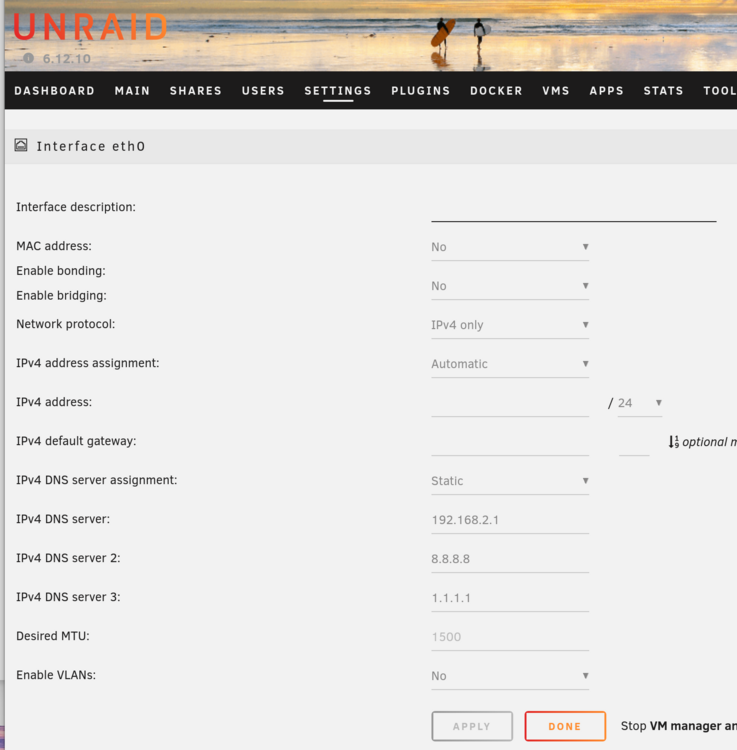
Task: Go to the Main tab
Action: click(x=132, y=91)
